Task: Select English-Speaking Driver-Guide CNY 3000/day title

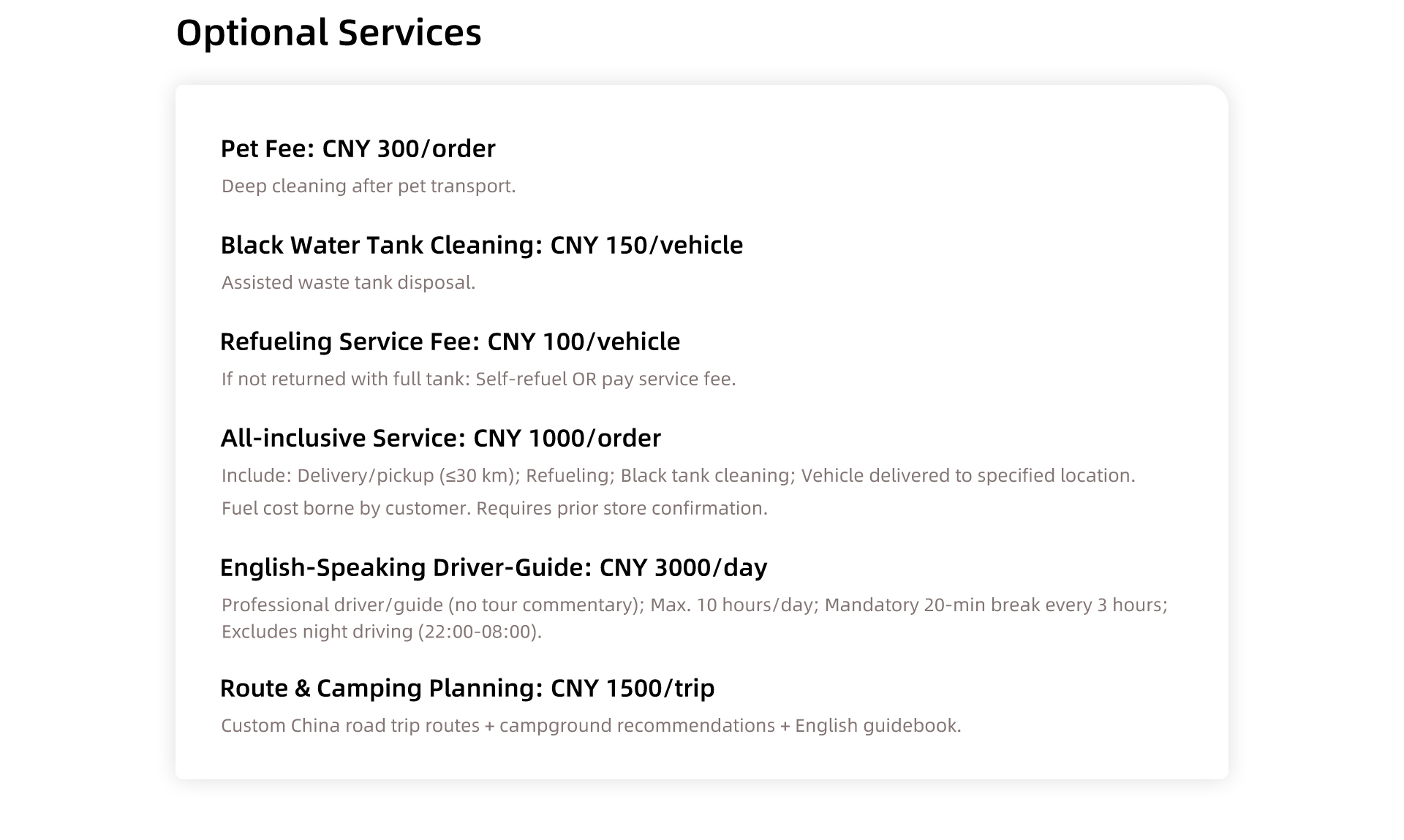Action: point(494,567)
